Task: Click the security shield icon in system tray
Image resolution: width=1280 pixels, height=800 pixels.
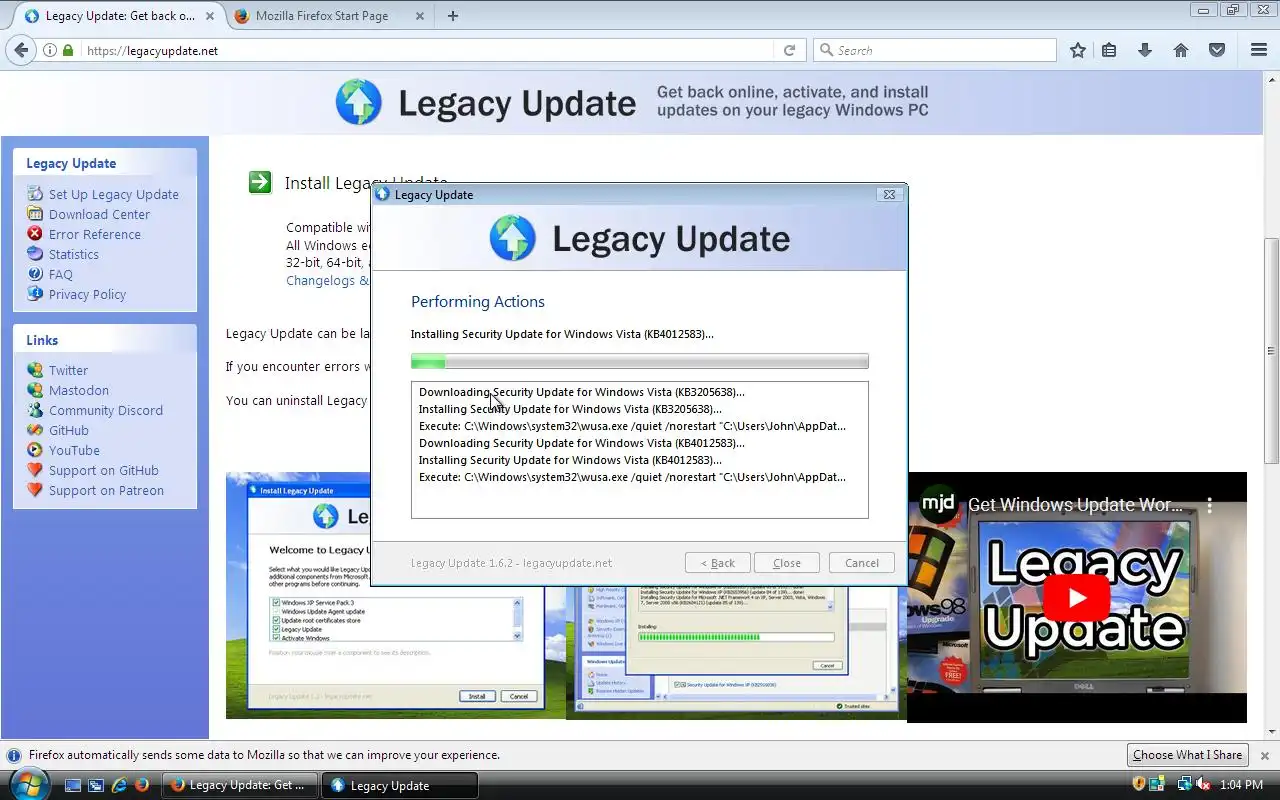Action: (1139, 785)
